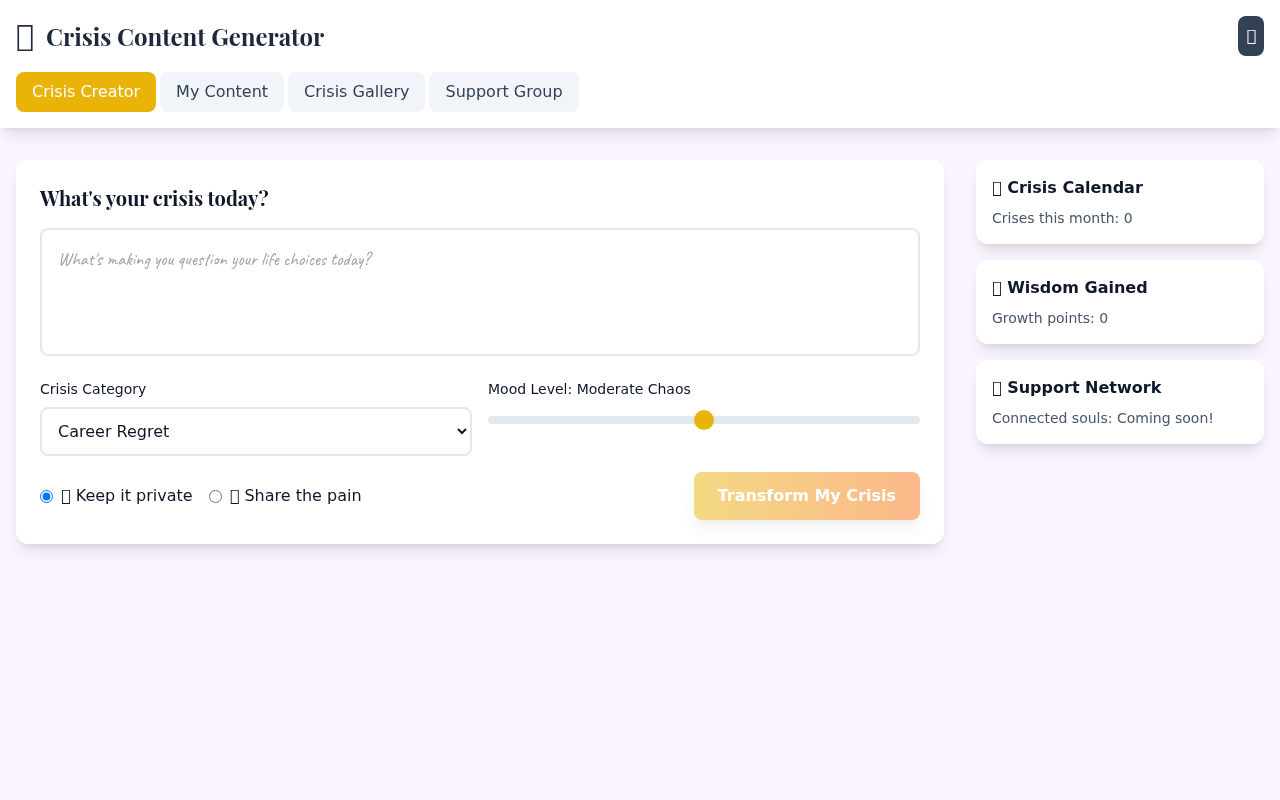Click the dark theme toggle icon
This screenshot has height=800, width=1280.
pos(1251,36)
